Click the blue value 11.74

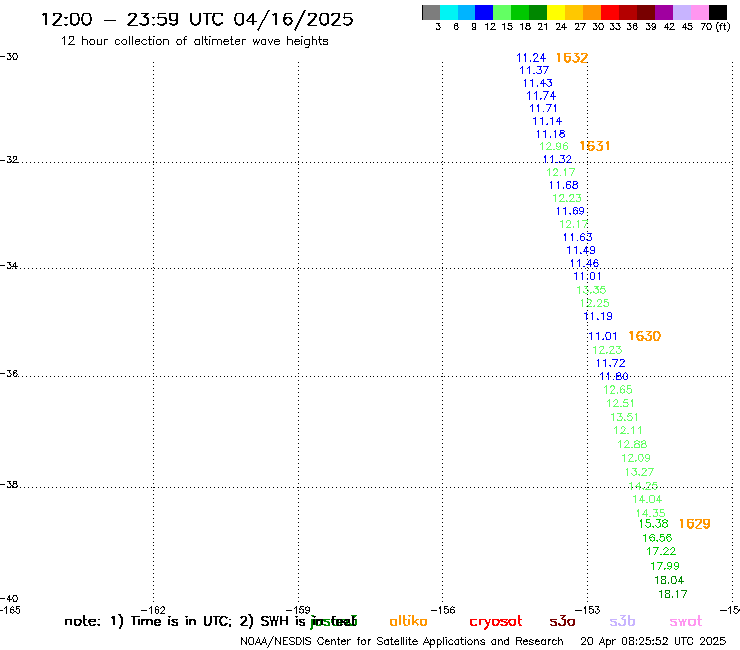(541, 96)
